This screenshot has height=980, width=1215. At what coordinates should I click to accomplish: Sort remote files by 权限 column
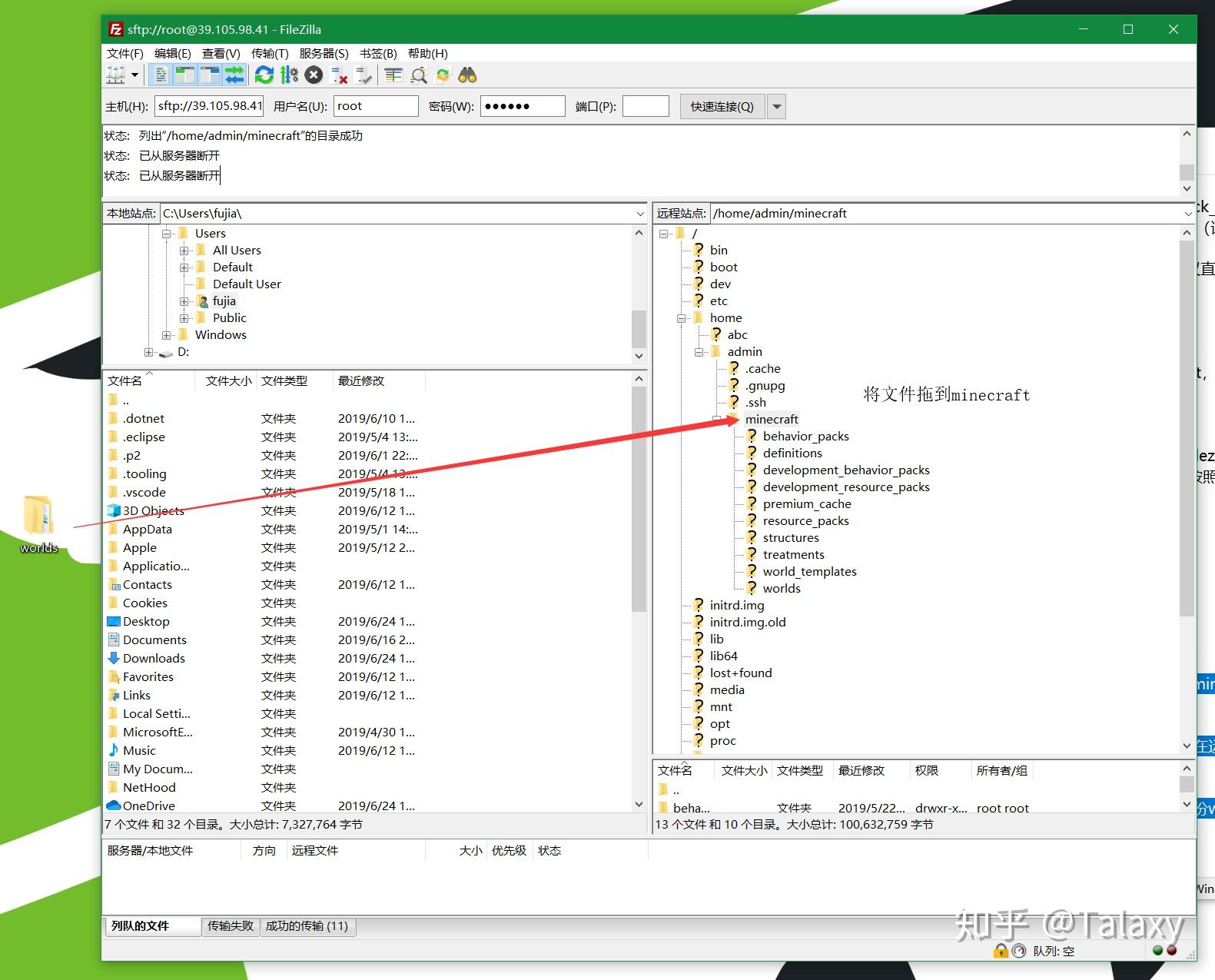tap(939, 770)
